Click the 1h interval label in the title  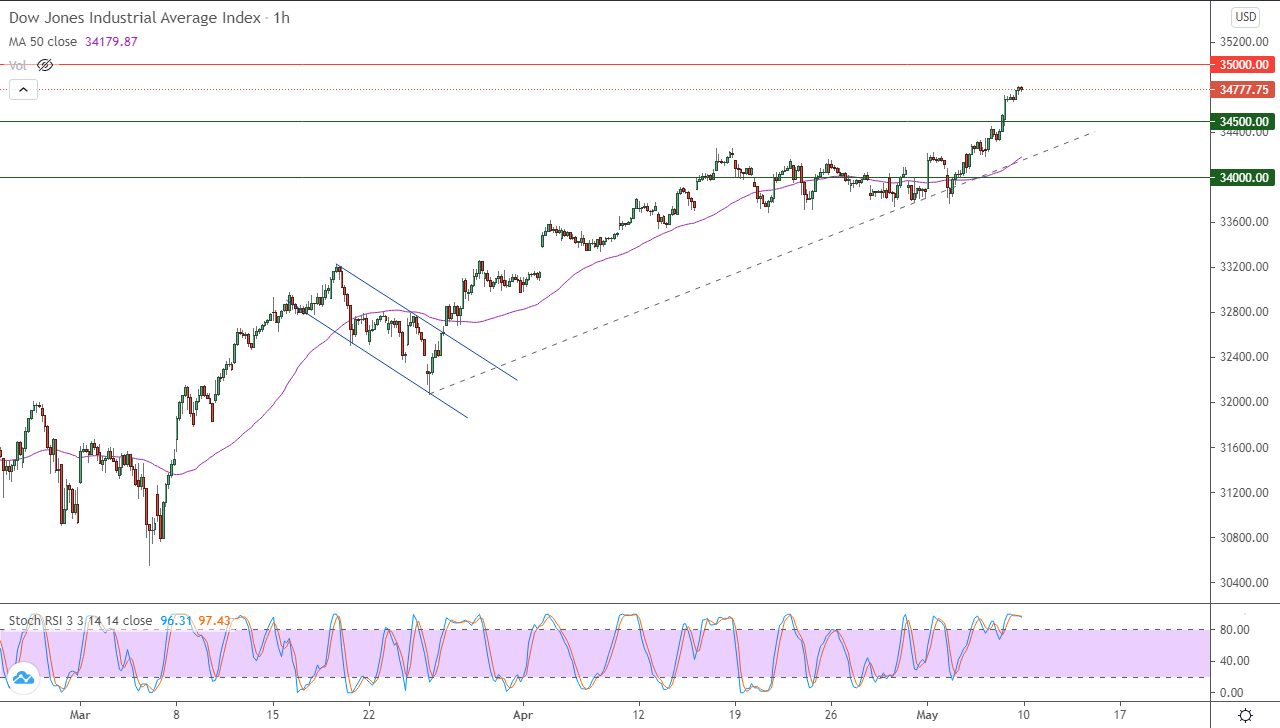pos(281,18)
